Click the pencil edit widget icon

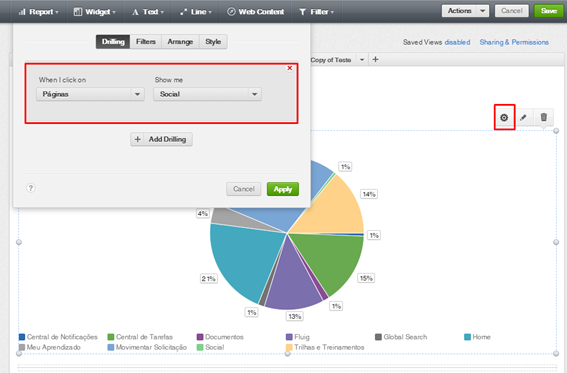pos(523,117)
